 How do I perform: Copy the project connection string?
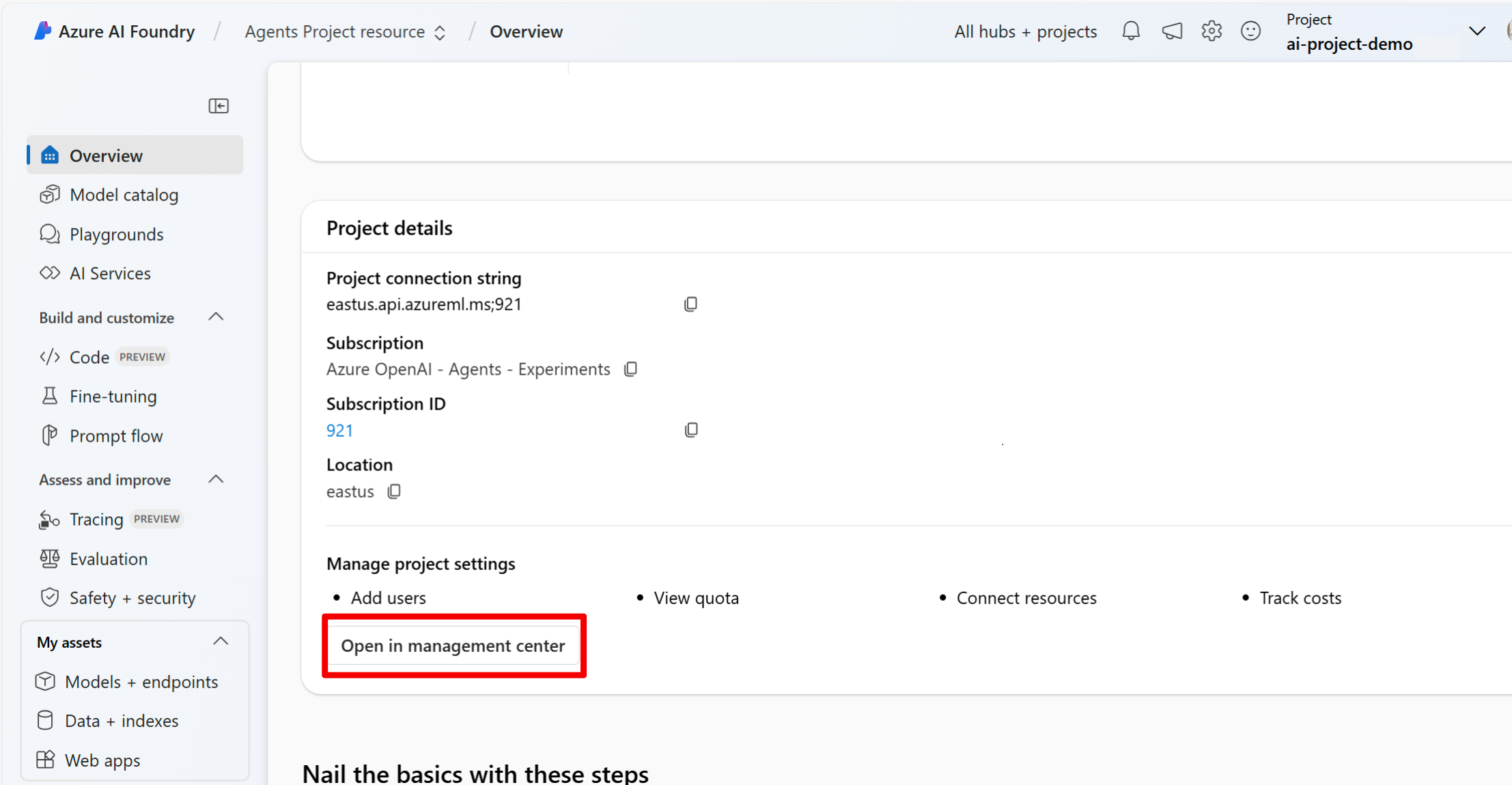click(x=691, y=304)
